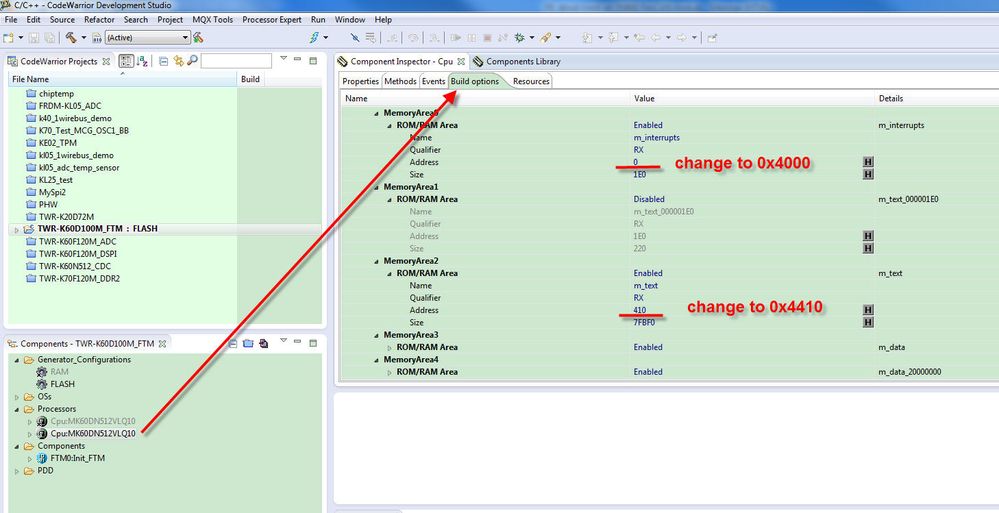Click blue folder icon in Components panel header

(x=248, y=343)
